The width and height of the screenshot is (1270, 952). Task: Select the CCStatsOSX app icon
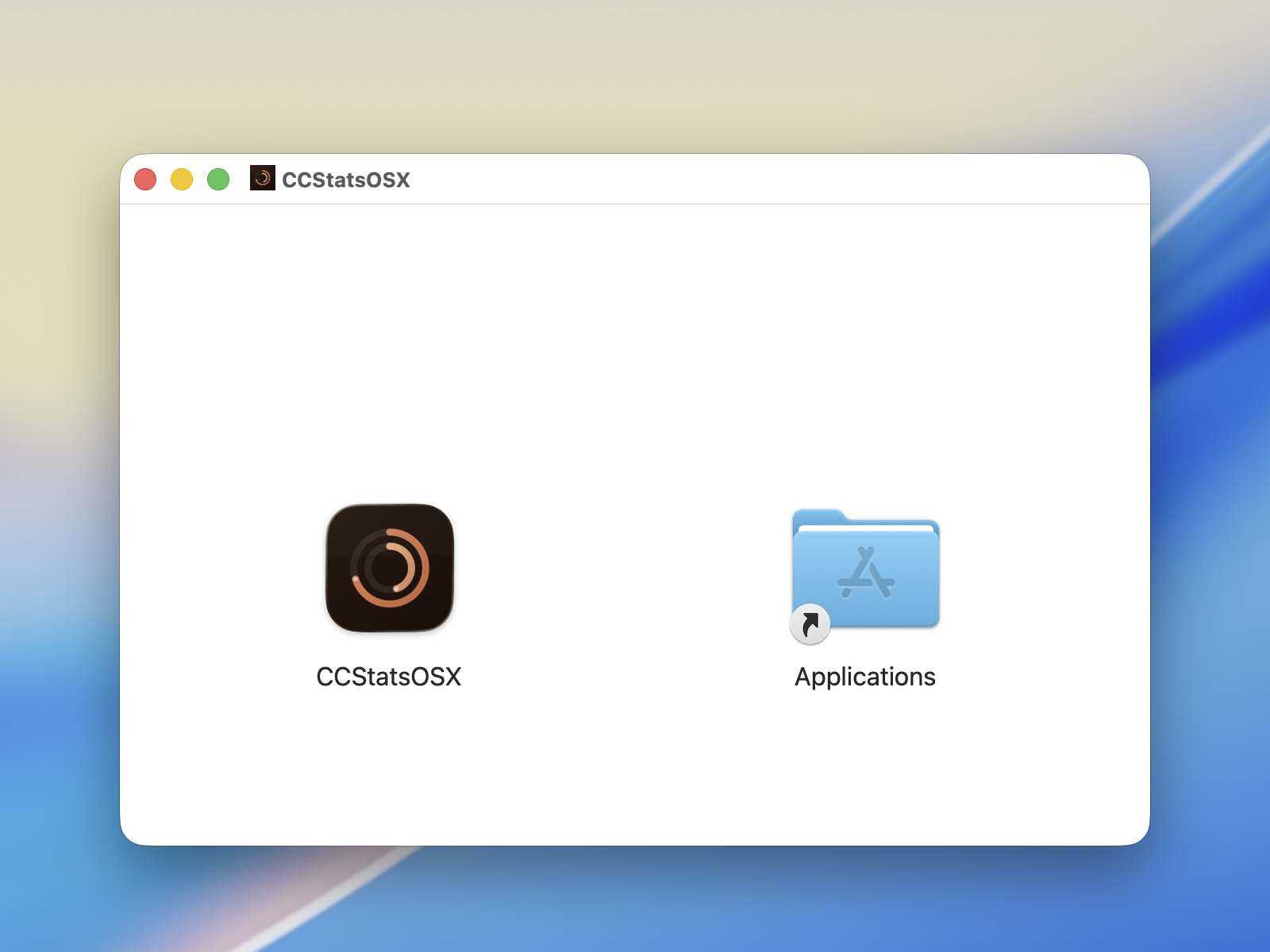[390, 568]
